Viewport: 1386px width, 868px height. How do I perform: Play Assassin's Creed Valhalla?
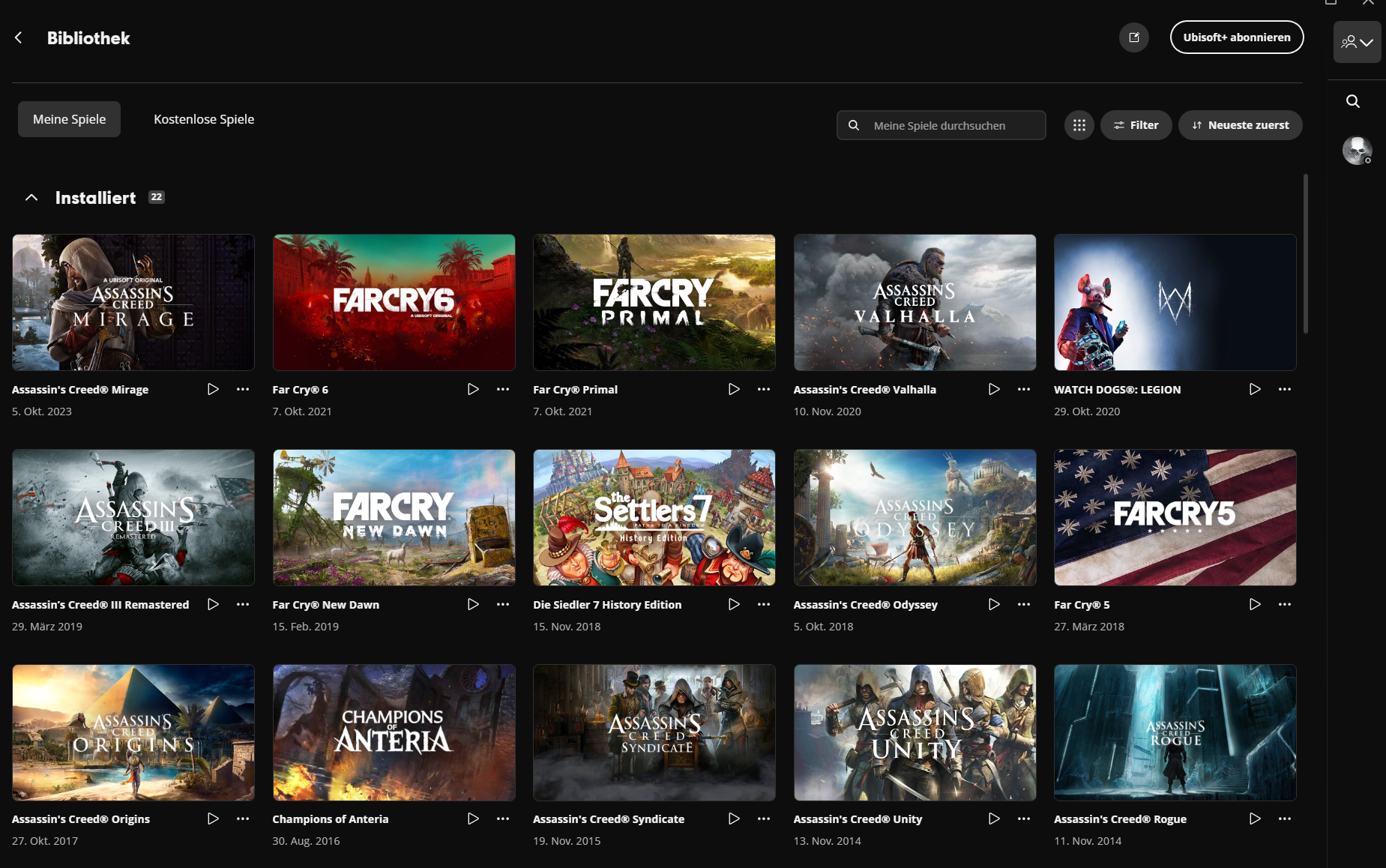994,389
